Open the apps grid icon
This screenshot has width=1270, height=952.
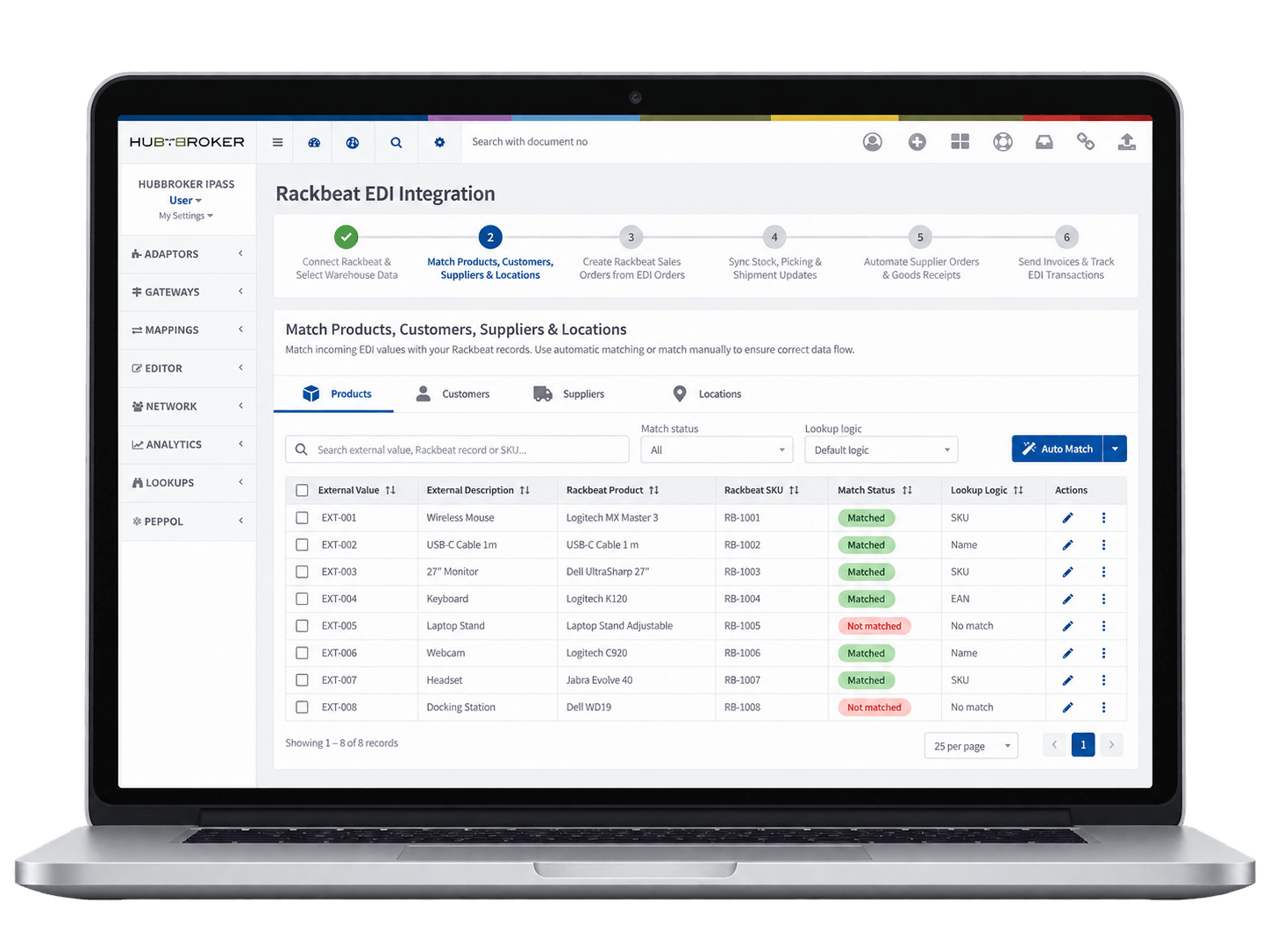(960, 142)
